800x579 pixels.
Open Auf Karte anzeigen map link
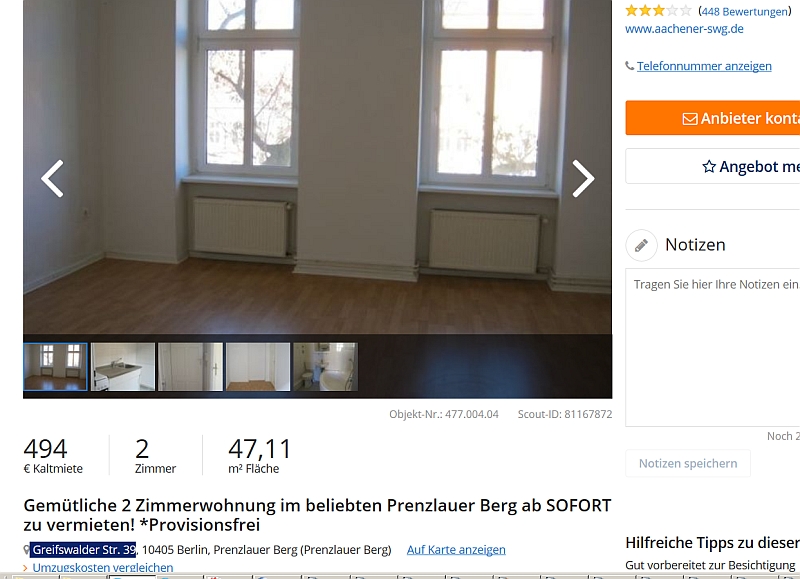click(x=456, y=550)
